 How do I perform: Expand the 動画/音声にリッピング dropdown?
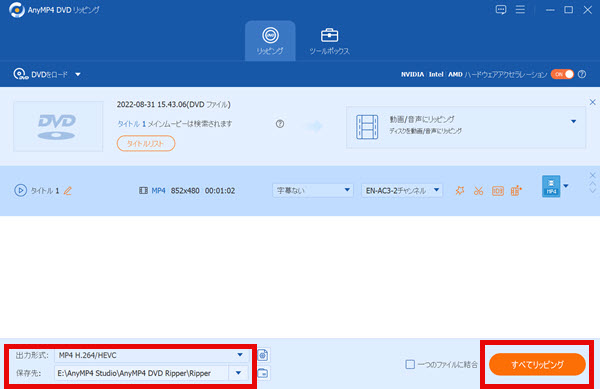coord(573,122)
